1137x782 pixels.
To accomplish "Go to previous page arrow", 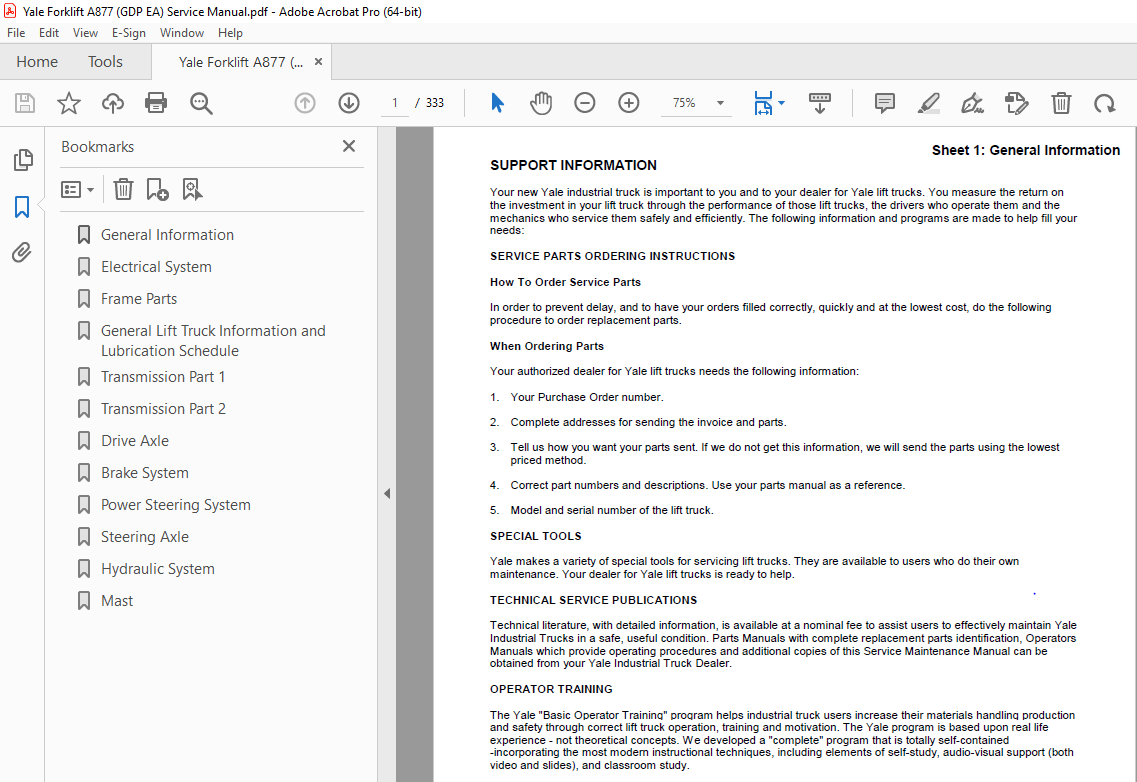I will [x=305, y=103].
